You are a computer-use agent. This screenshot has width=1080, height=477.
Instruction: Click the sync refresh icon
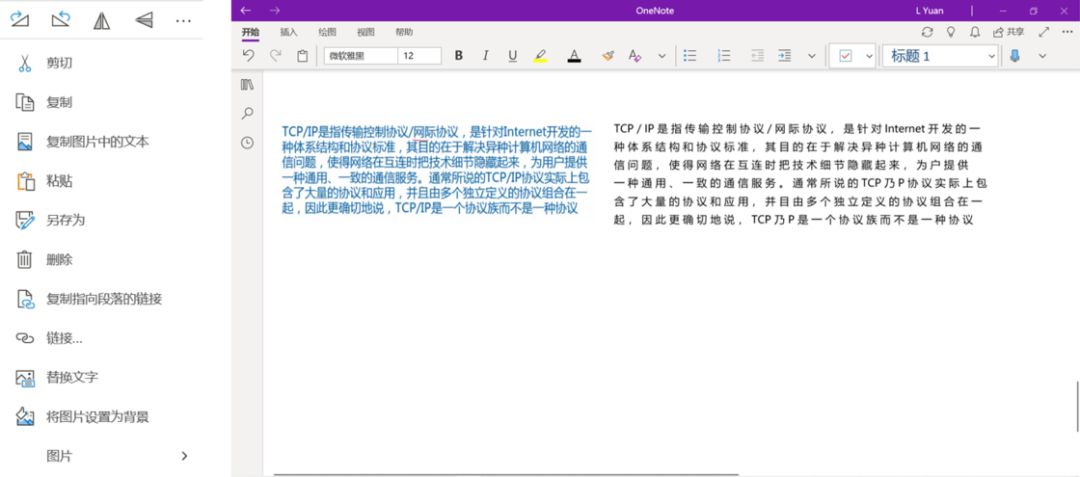[927, 32]
